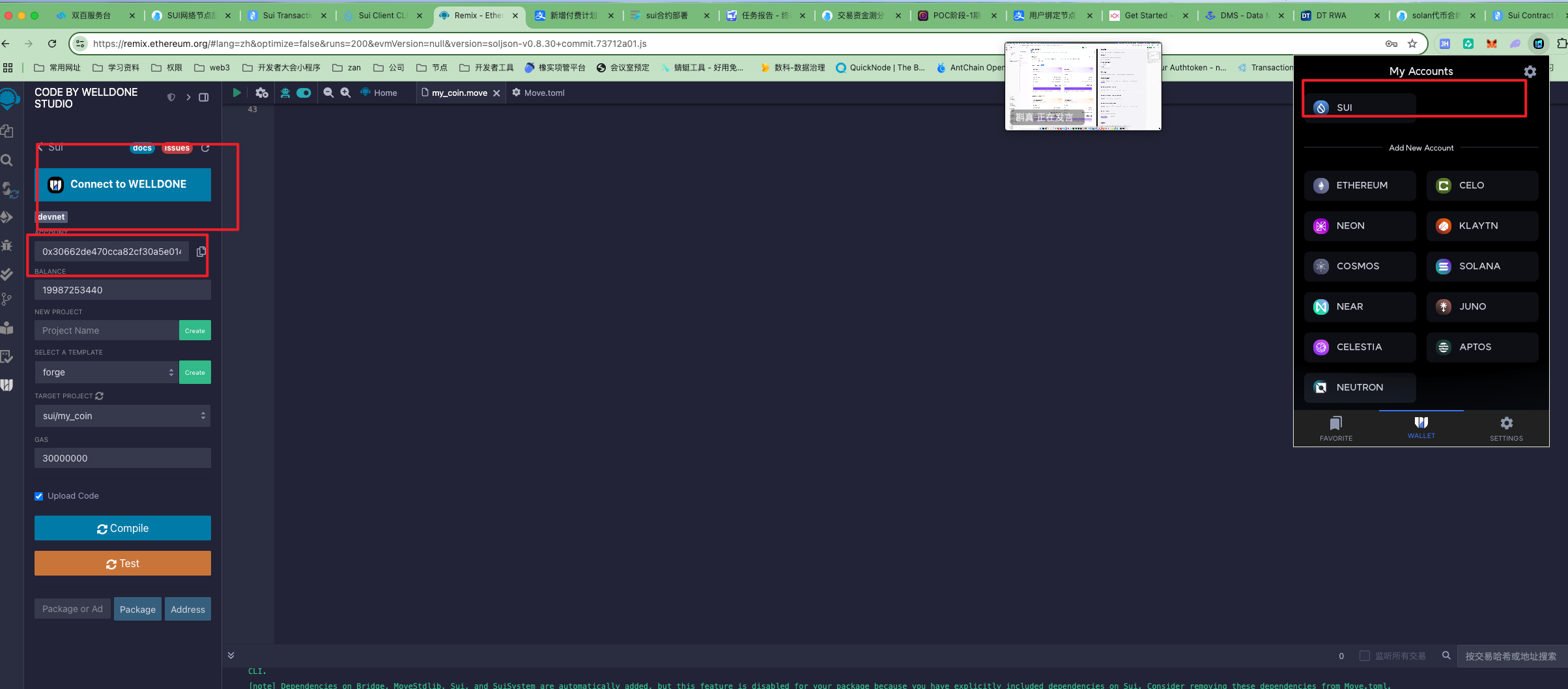
Task: Click Connect to WELLDONE button
Action: [122, 184]
